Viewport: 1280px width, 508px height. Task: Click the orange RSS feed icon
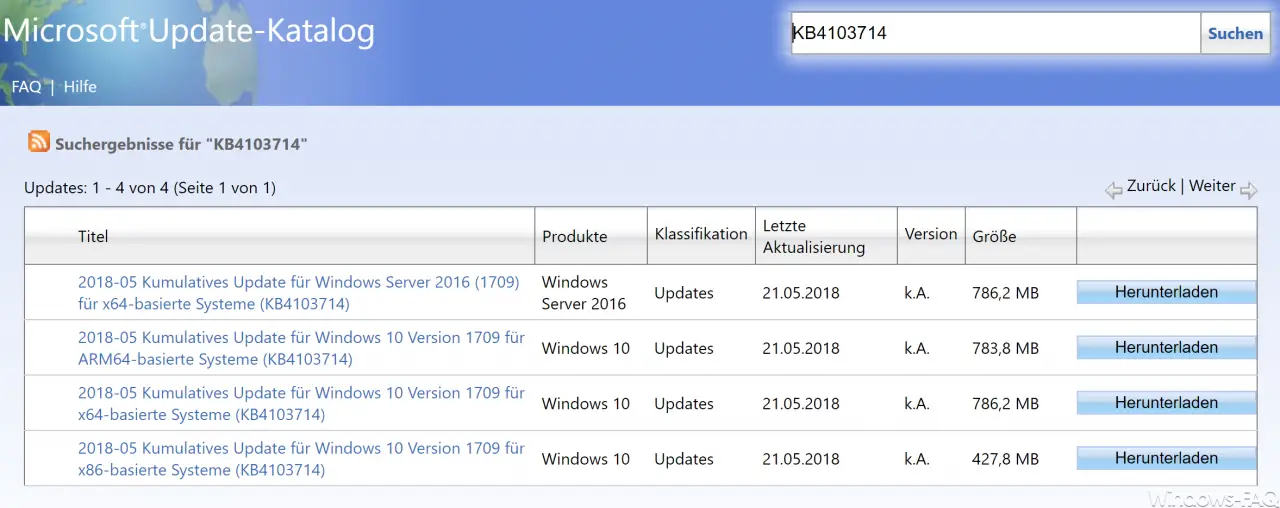[39, 142]
